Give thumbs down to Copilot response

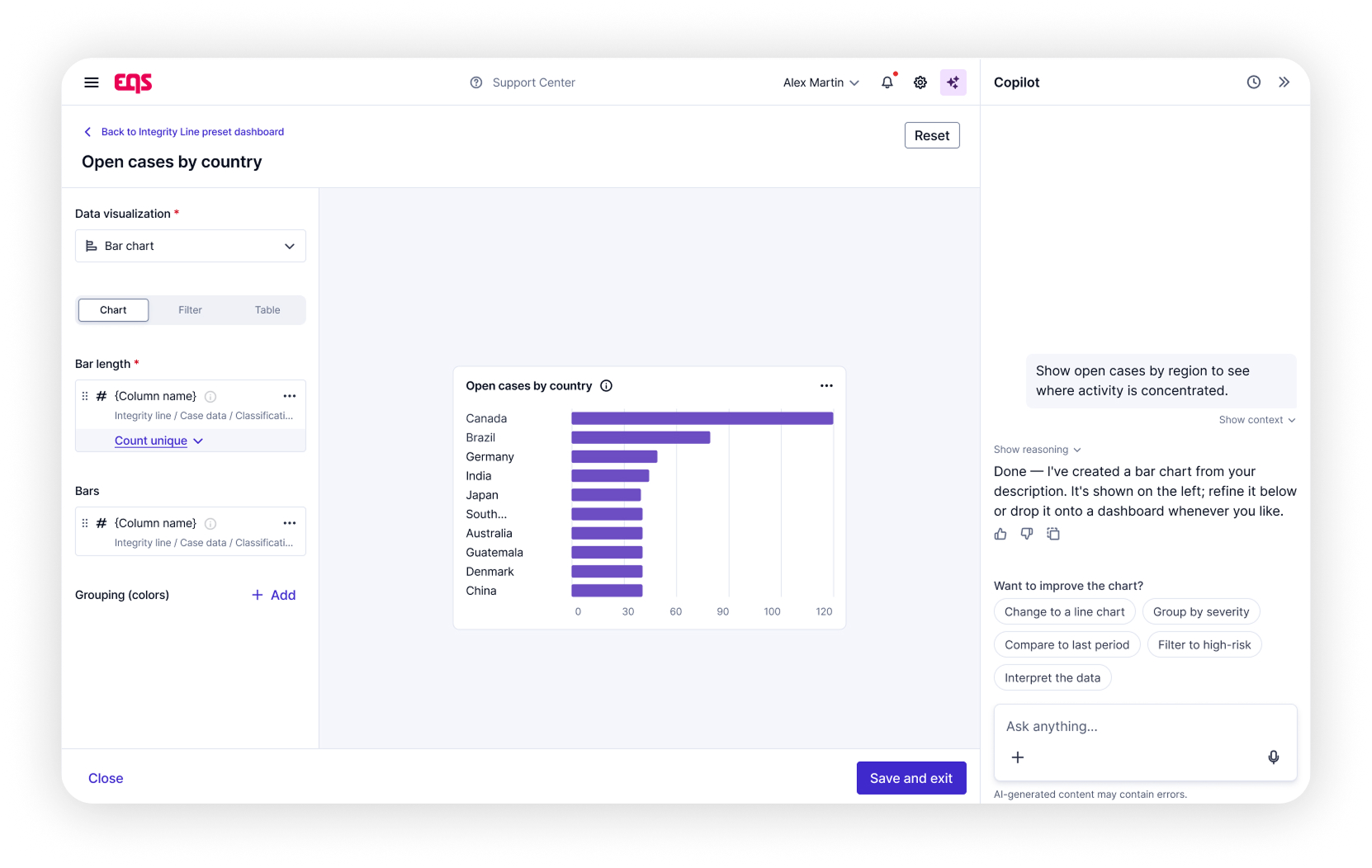click(x=1027, y=534)
